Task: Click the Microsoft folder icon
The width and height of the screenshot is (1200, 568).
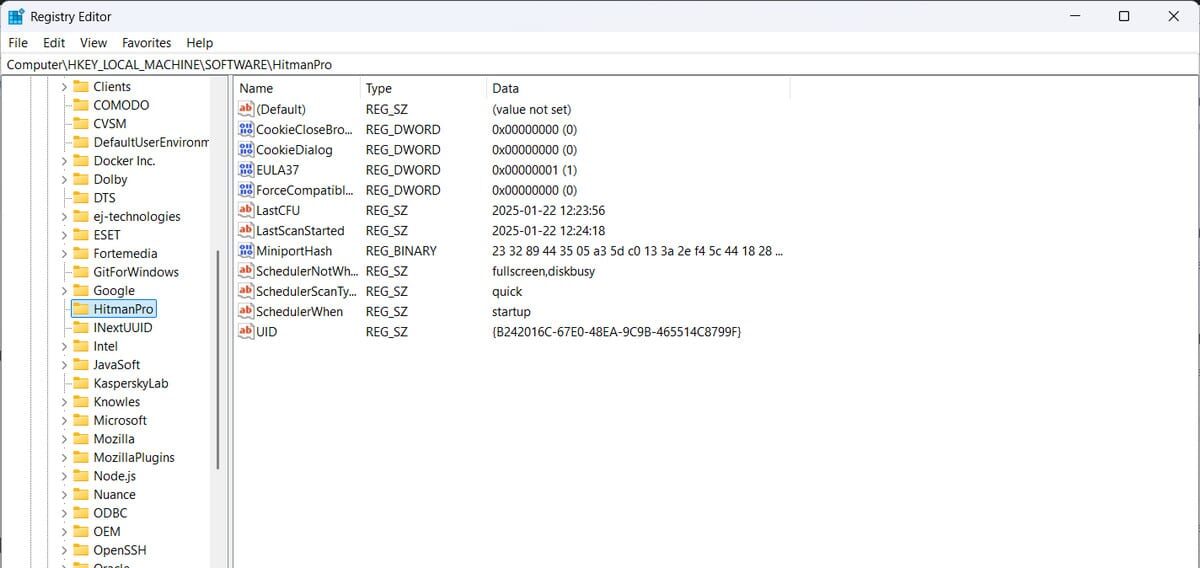Action: coord(82,420)
